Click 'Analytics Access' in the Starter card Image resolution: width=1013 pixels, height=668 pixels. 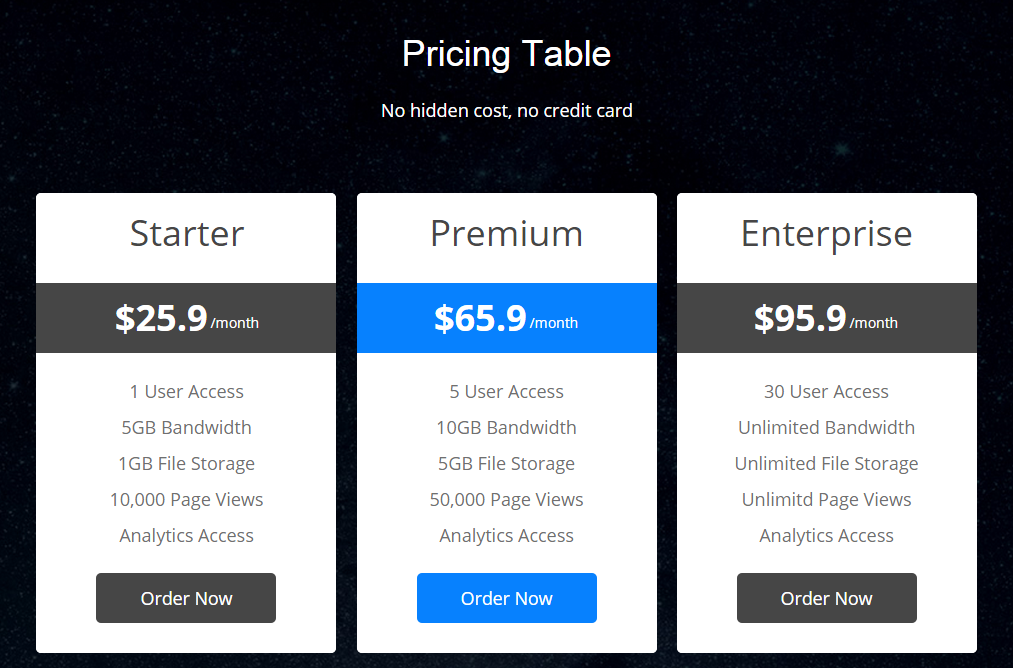[x=186, y=536]
